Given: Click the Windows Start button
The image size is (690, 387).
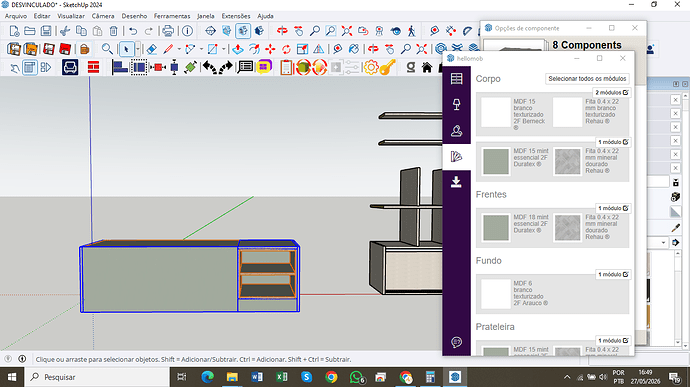Looking at the screenshot, I should 12,377.
